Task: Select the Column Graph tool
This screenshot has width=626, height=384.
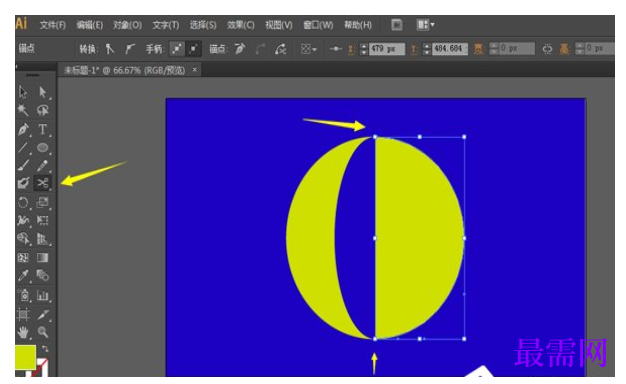Action: point(42,295)
